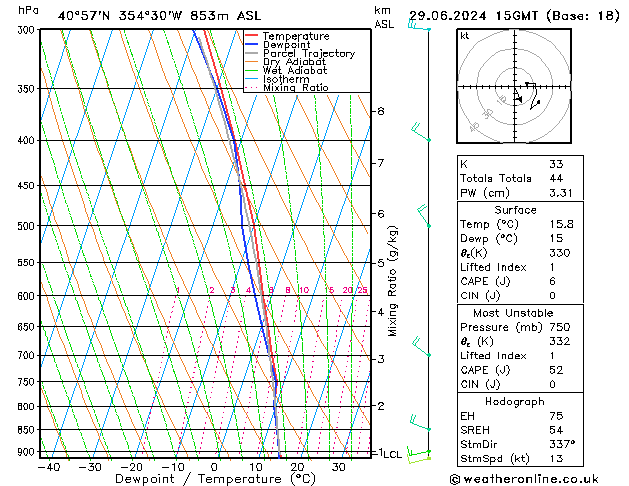
Task: Select the Parcel Trajectory legend entry
Action: (x=308, y=54)
